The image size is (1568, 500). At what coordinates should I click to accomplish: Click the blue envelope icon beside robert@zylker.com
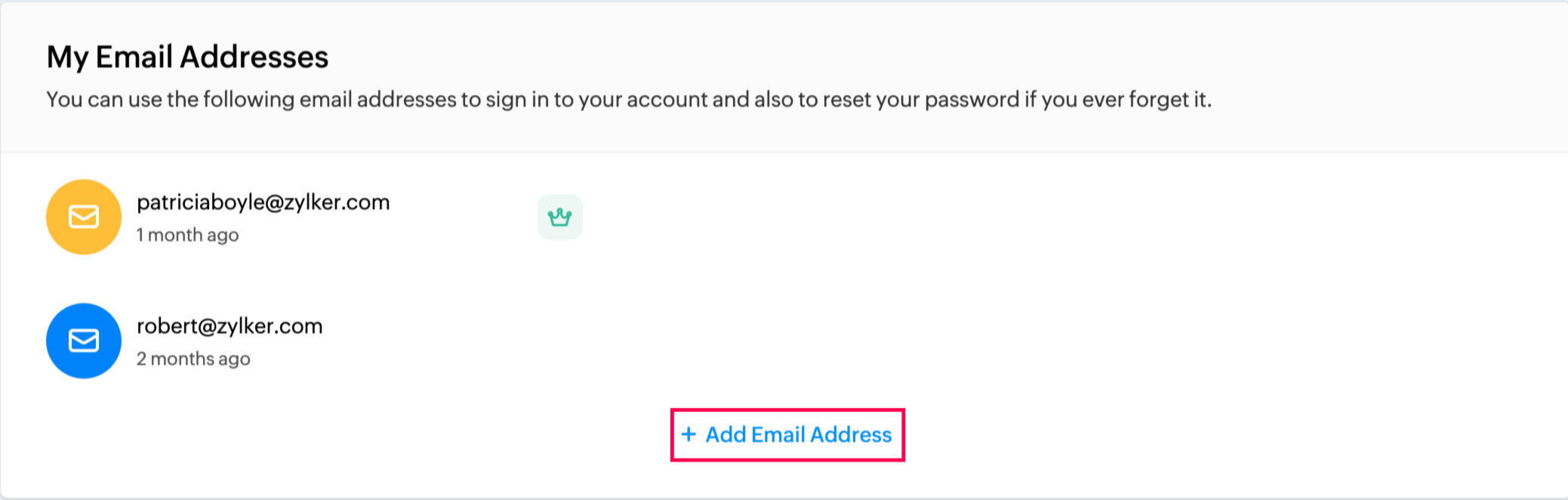point(84,341)
